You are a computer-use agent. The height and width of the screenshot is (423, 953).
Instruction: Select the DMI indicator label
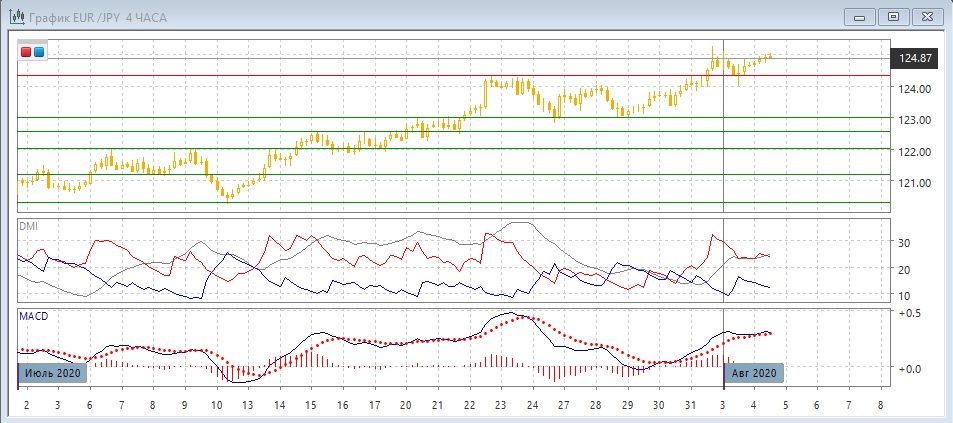(x=28, y=227)
